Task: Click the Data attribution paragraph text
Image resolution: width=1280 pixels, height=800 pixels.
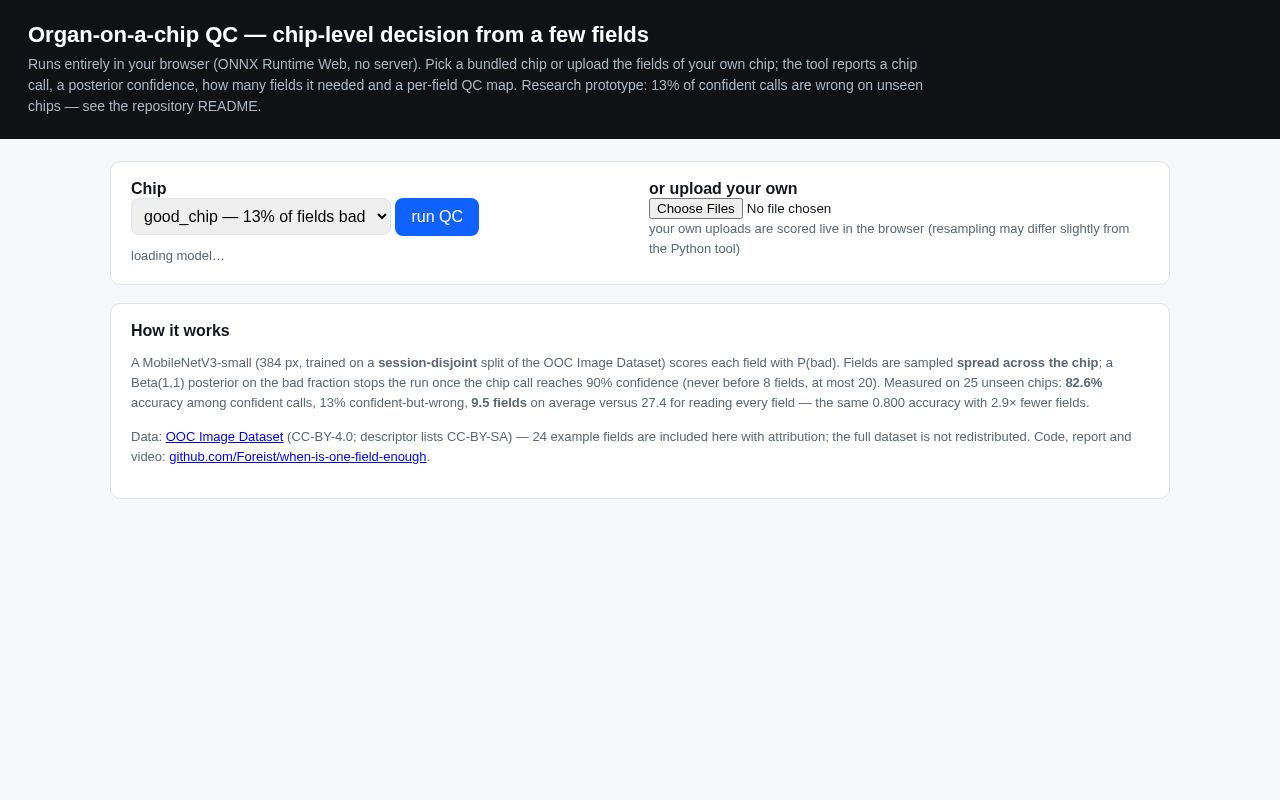Action: [631, 446]
